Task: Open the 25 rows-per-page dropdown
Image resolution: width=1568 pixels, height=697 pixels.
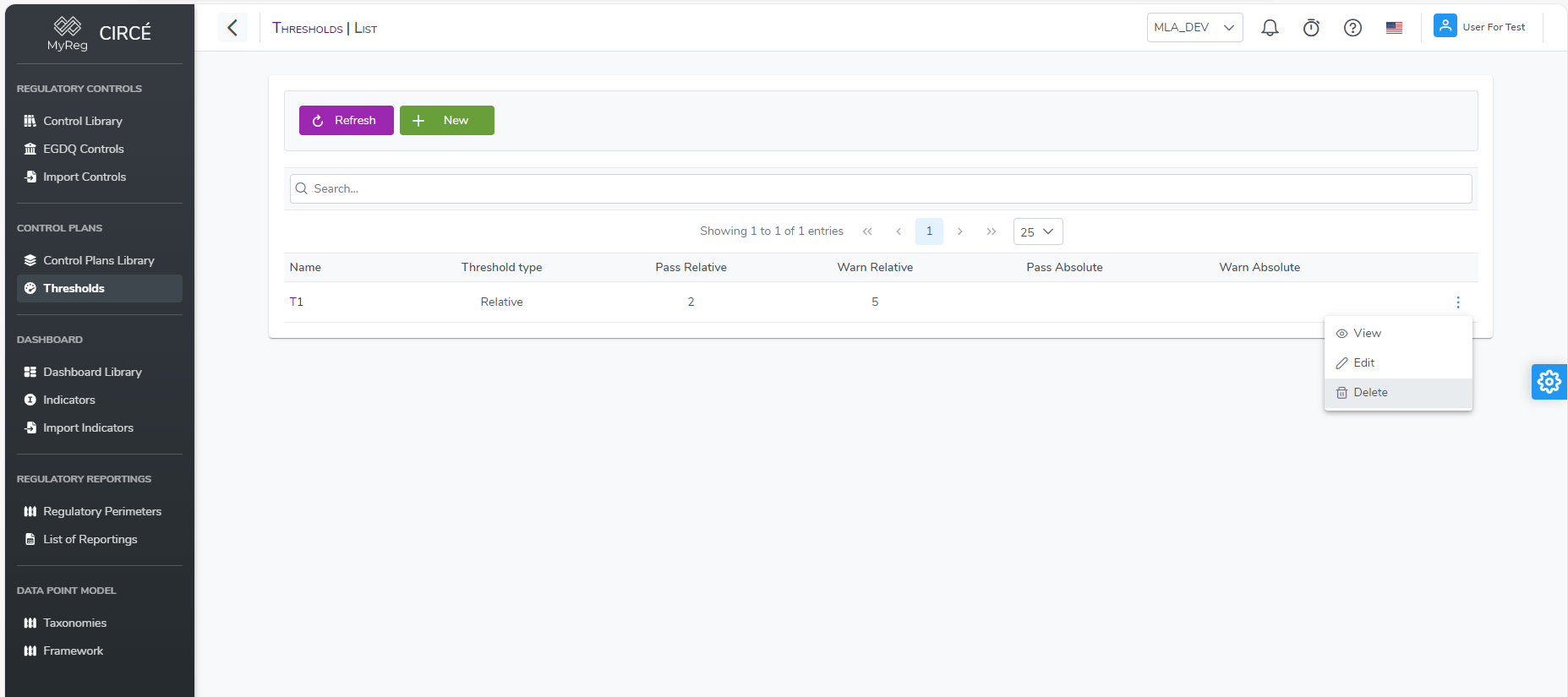Action: pos(1037,231)
